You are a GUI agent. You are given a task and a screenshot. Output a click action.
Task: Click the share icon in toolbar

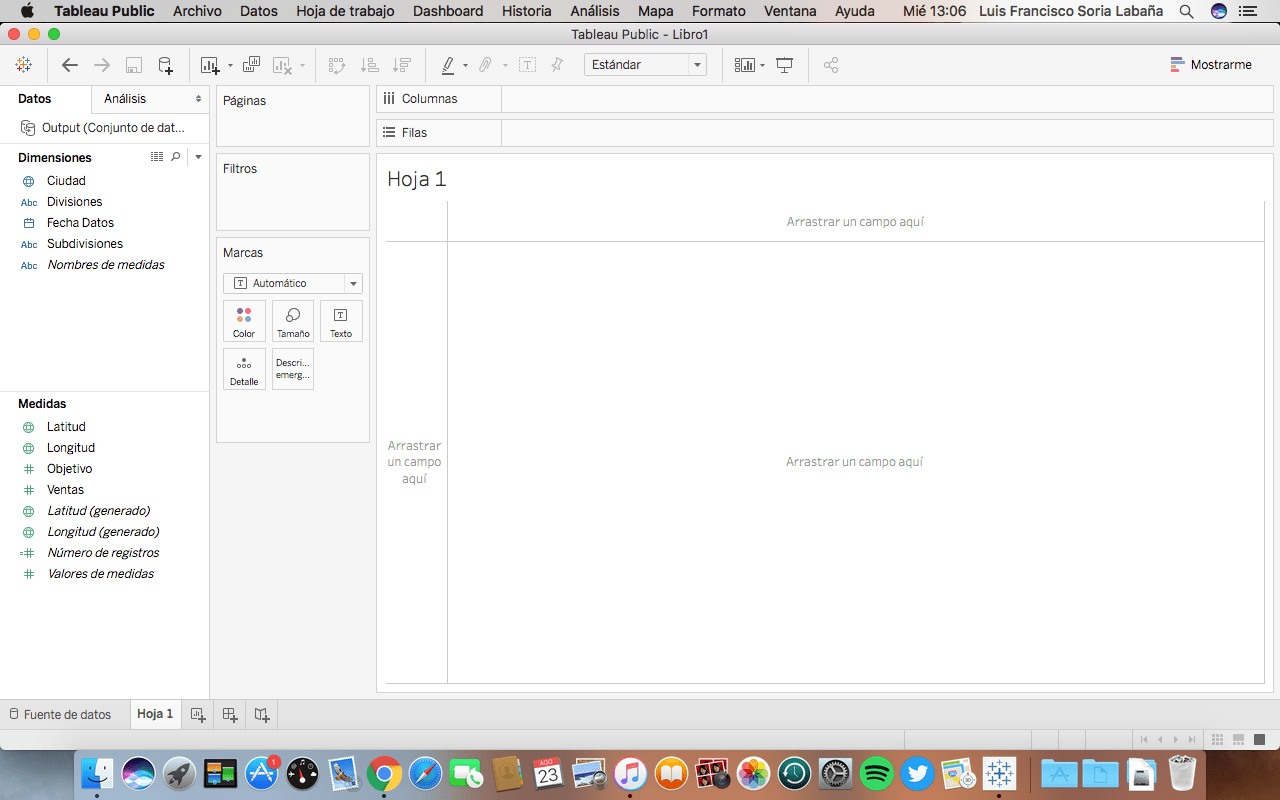click(x=831, y=65)
